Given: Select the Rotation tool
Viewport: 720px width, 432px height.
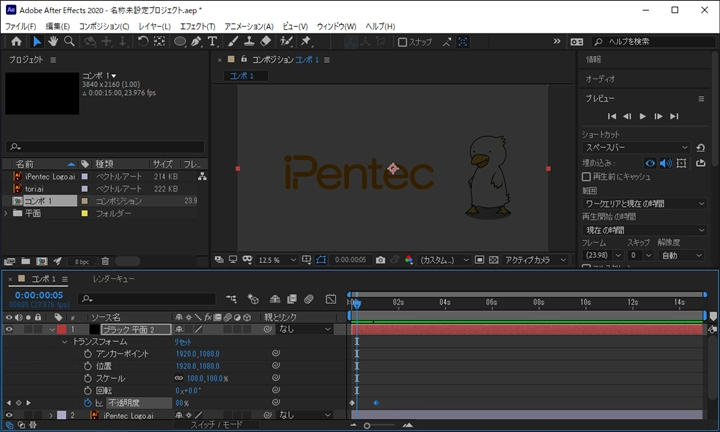Looking at the screenshot, I should tap(143, 42).
